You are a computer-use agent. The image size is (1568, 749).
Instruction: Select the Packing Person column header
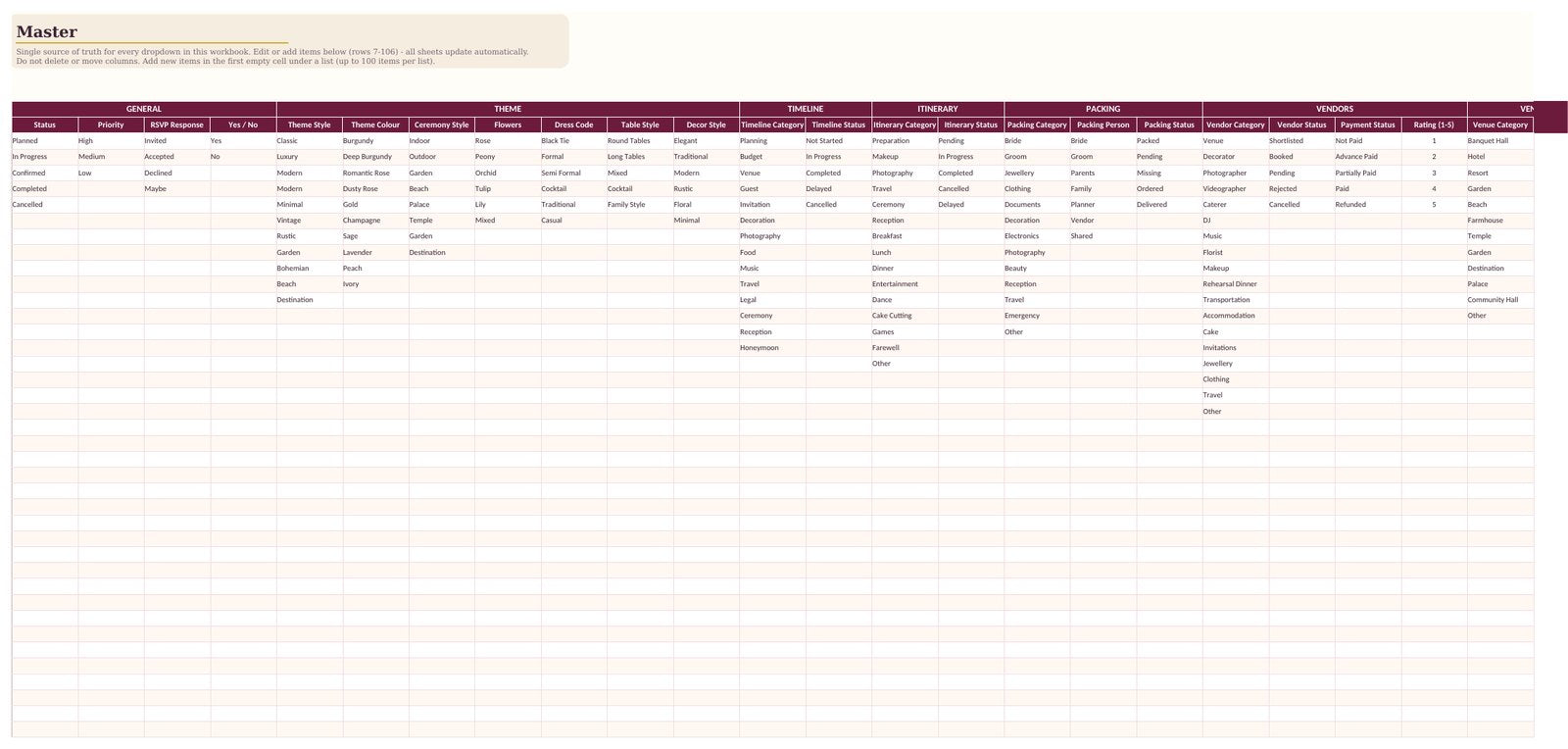1102,125
